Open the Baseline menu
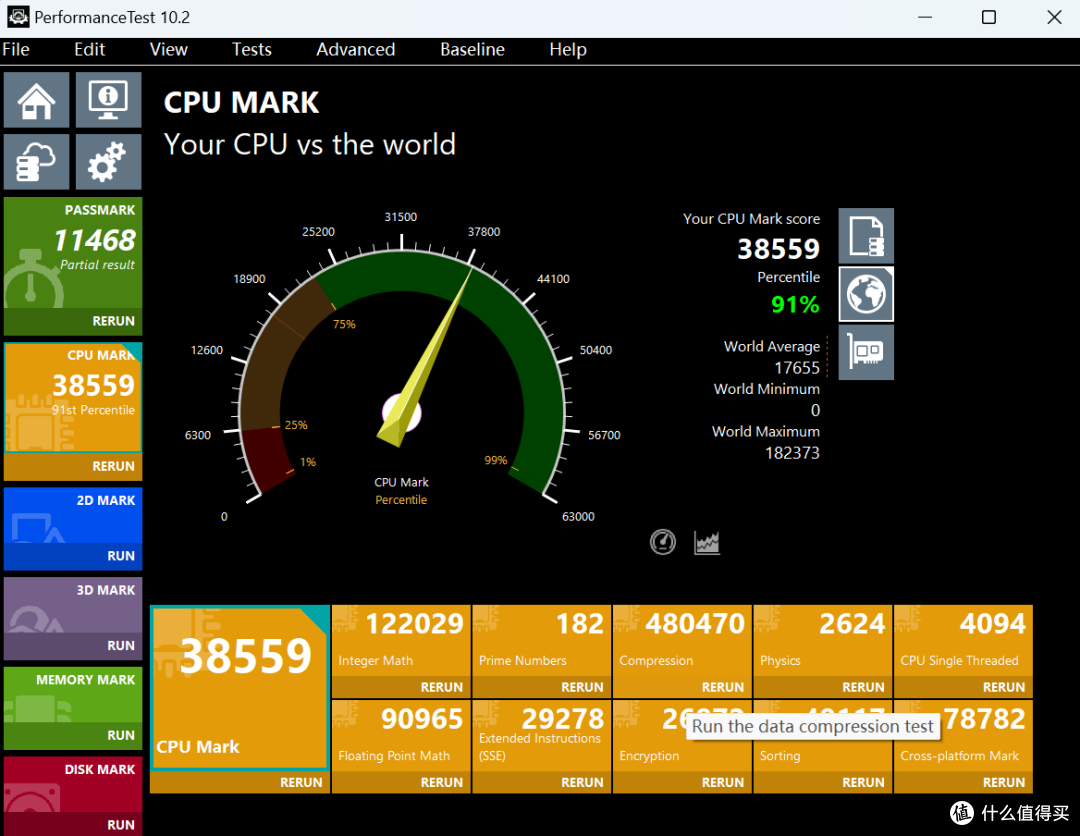 pyautogui.click(x=472, y=50)
